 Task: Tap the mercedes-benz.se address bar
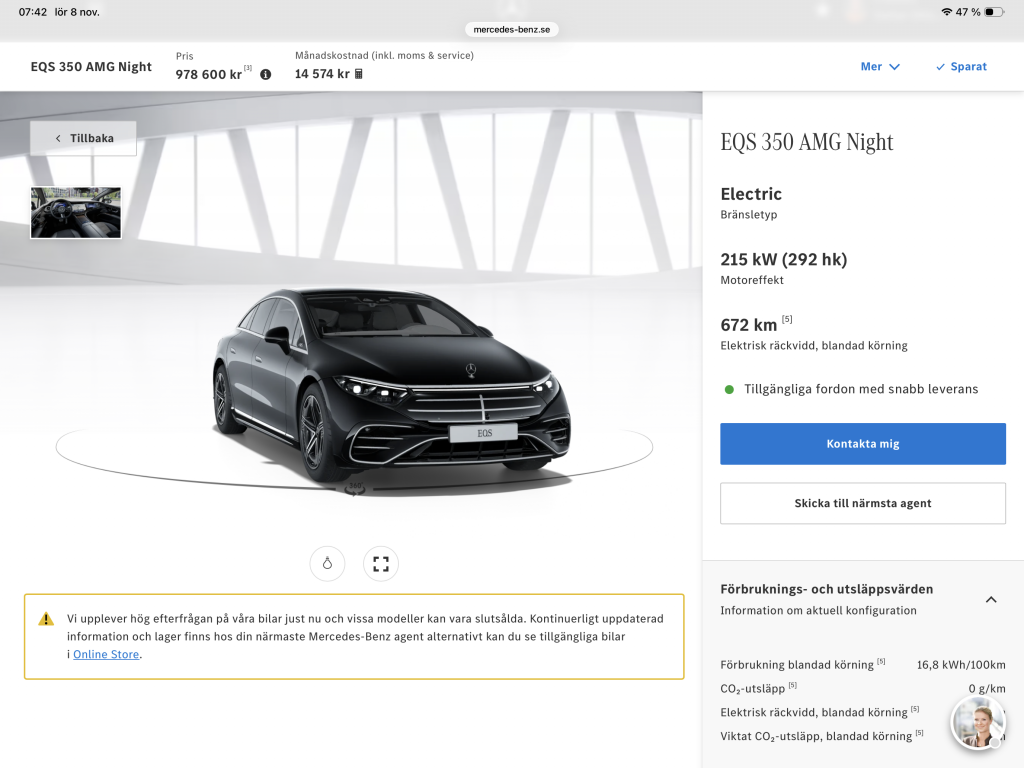click(511, 30)
